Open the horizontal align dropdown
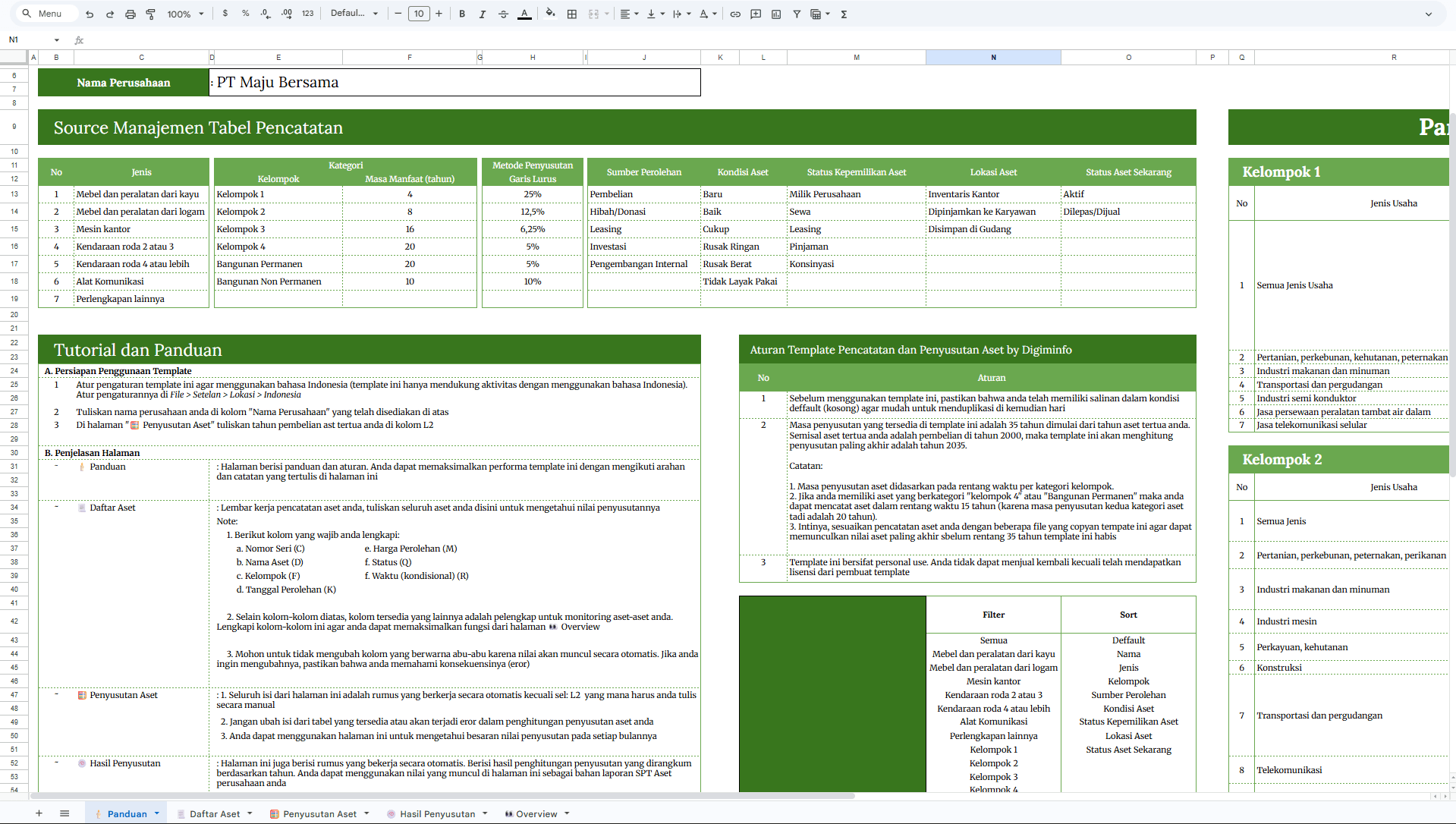This screenshot has width=1456, height=824. click(629, 14)
